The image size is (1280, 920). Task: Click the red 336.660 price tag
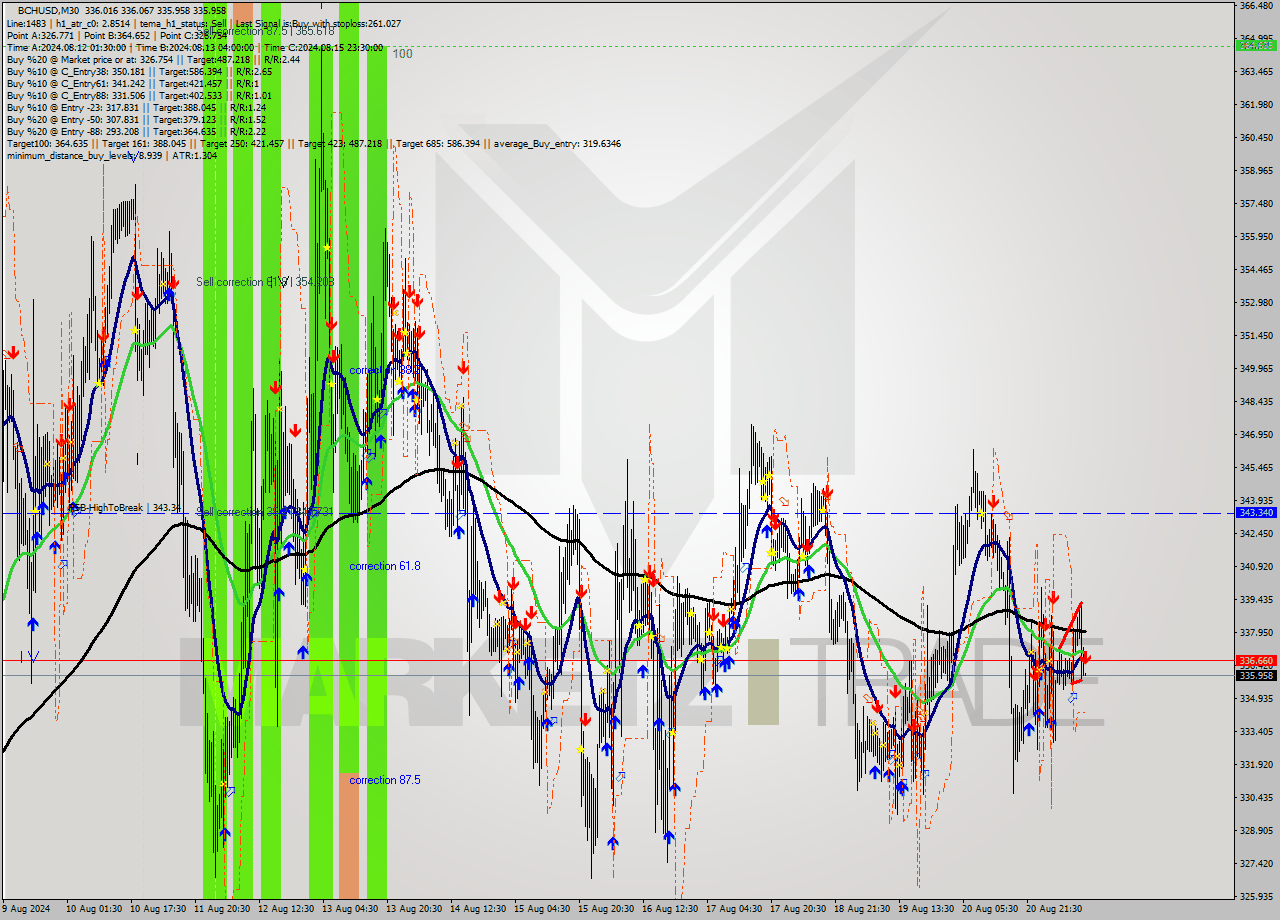(1256, 660)
